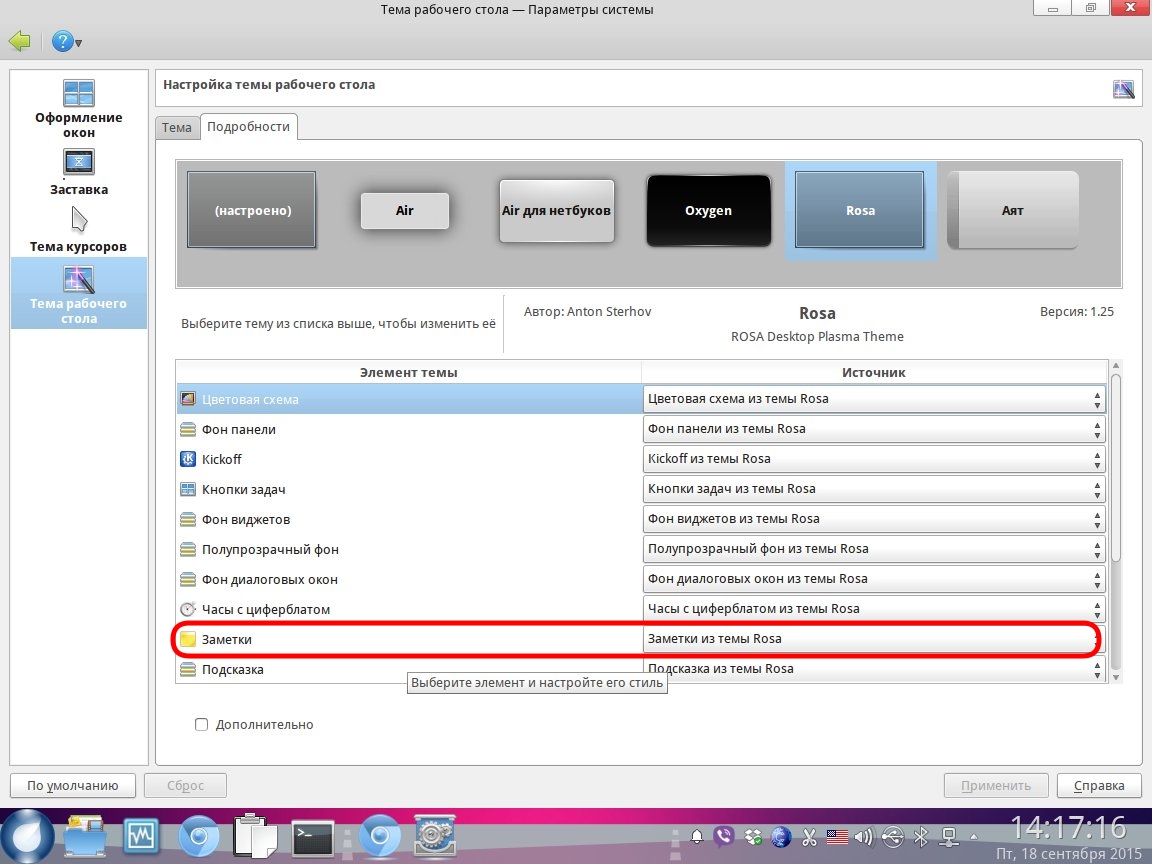
Task: Open the terminal from the taskbar
Action: 313,838
